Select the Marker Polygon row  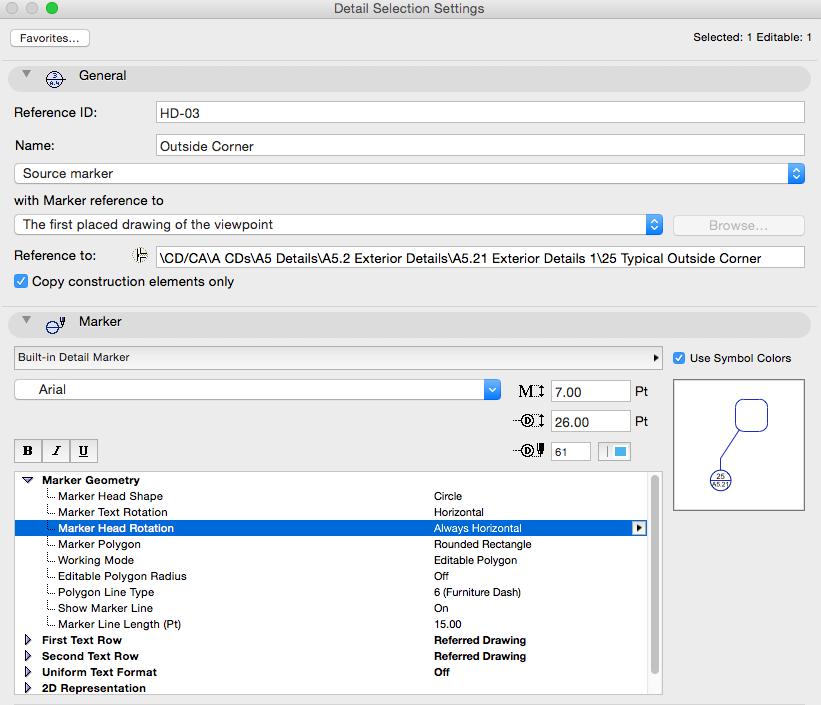coord(331,544)
